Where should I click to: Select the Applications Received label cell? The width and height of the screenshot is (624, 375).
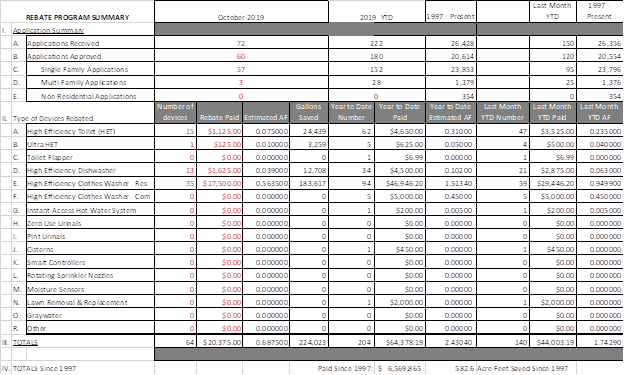click(x=90, y=43)
